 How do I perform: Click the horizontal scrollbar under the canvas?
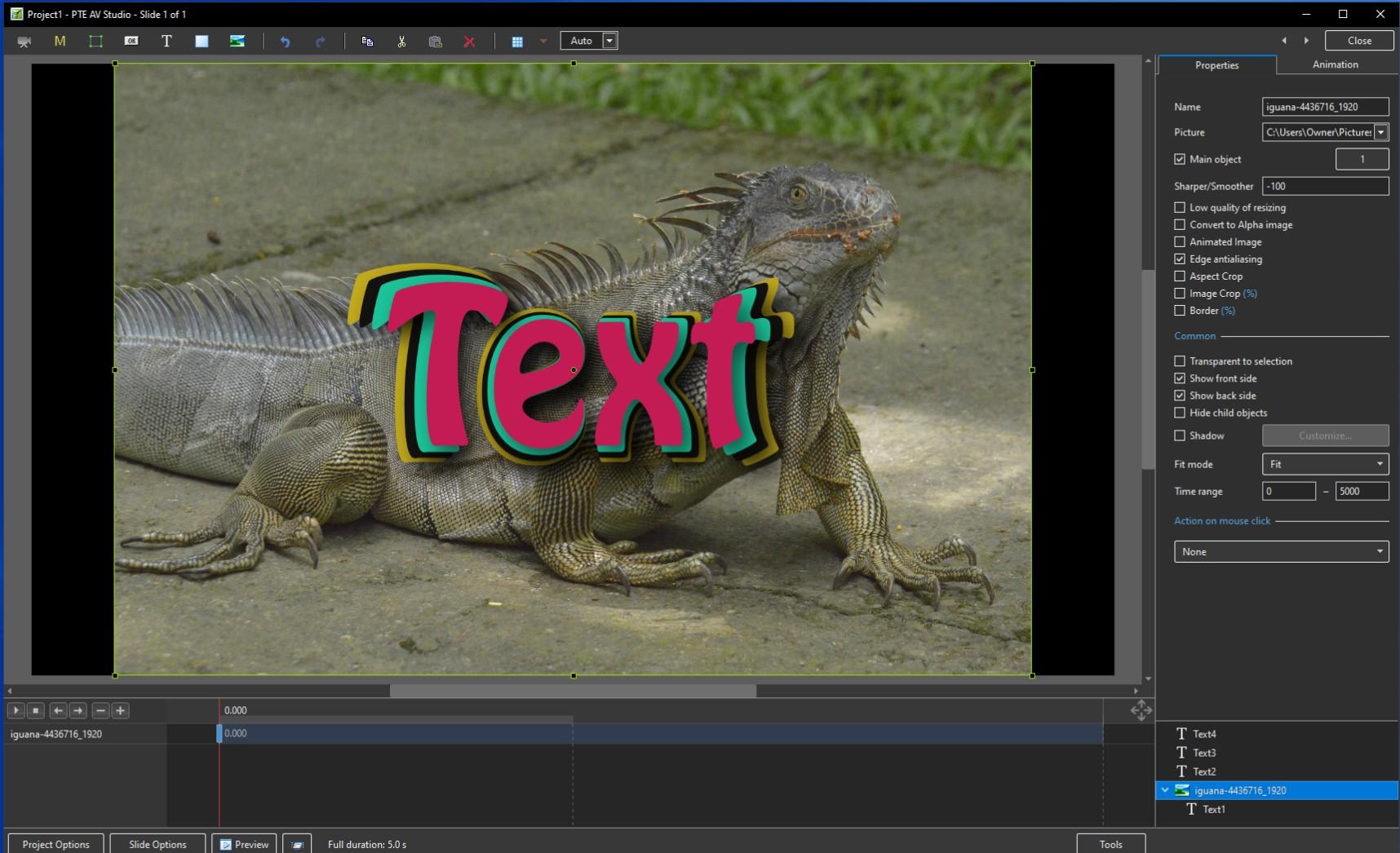click(x=573, y=691)
